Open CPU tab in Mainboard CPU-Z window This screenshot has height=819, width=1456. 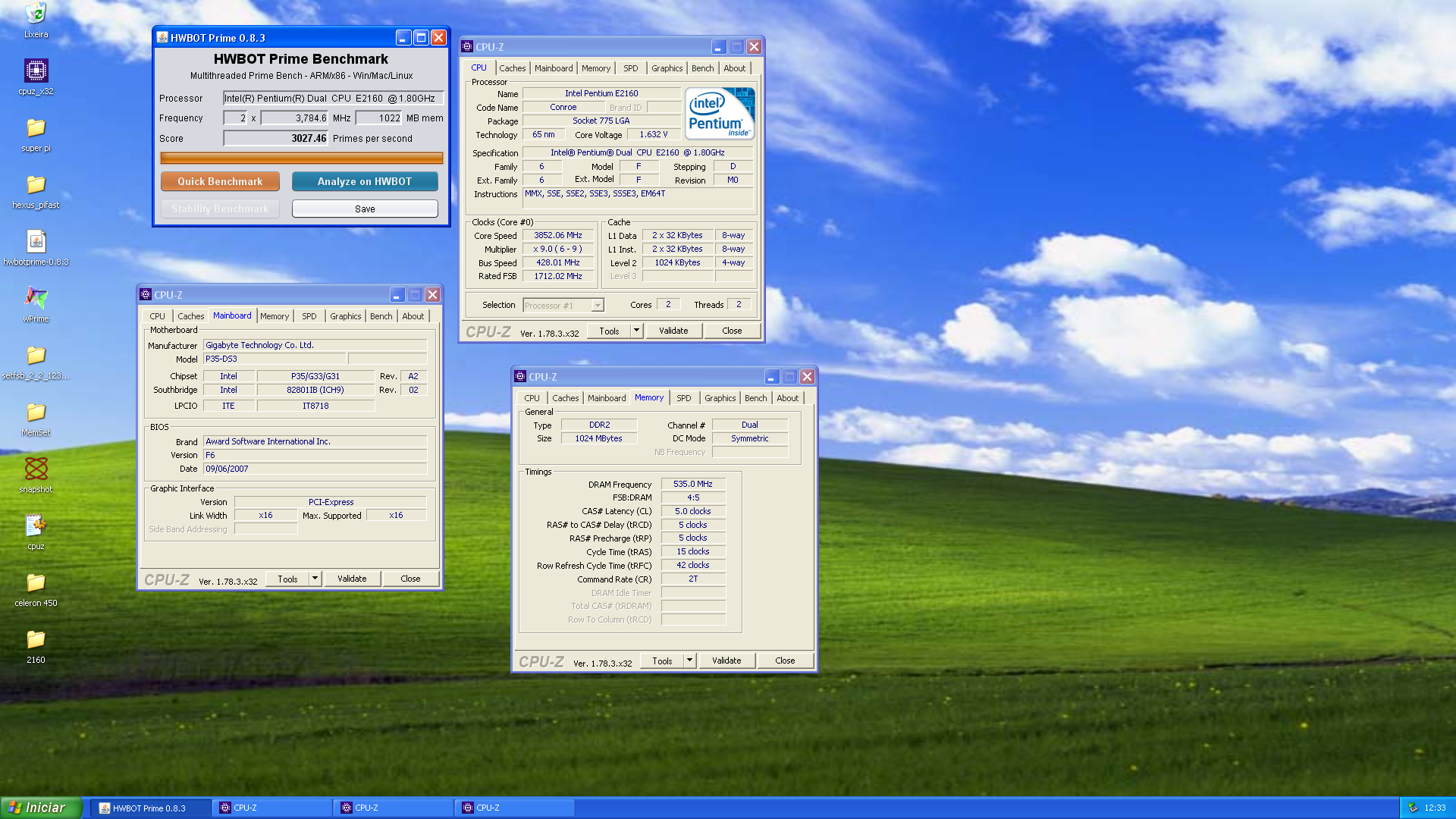(158, 316)
